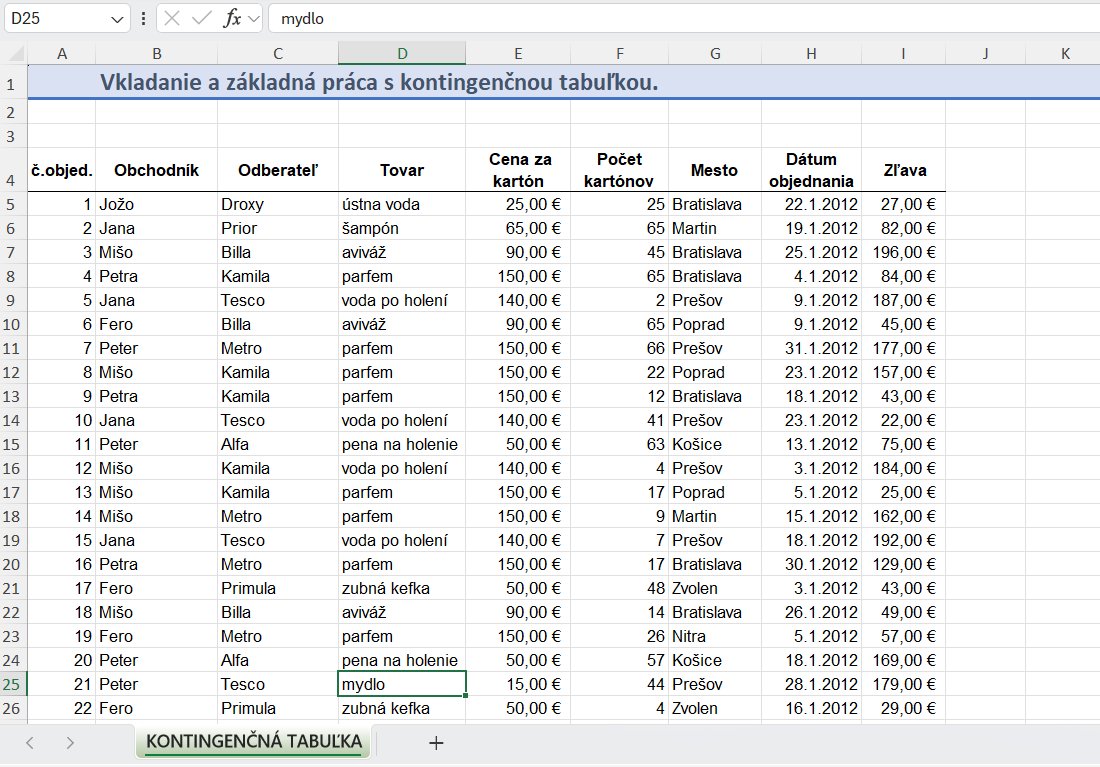Click the confirm entry checkmark icon
The height and width of the screenshot is (767, 1100).
pyautogui.click(x=202, y=19)
